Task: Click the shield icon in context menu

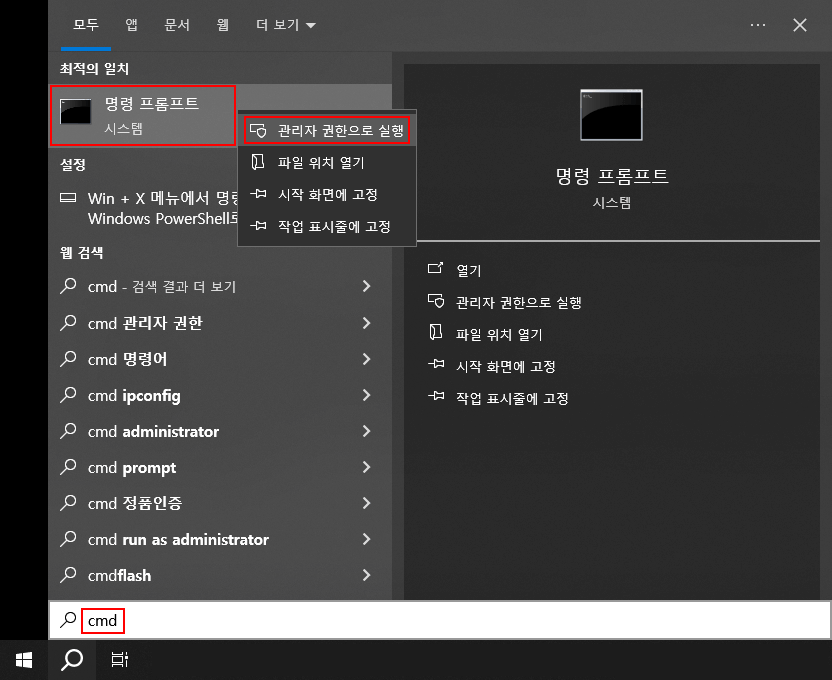Action: coord(258,130)
